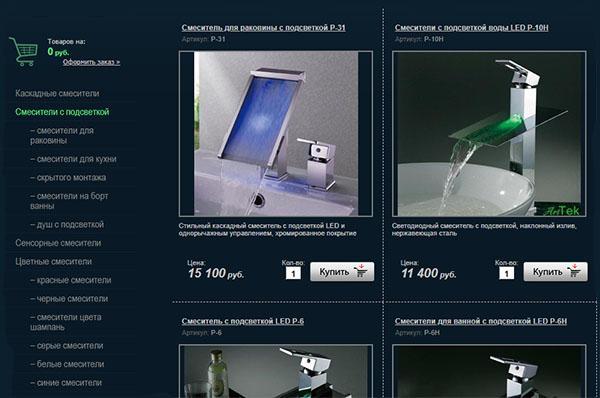
Task: Click the price '11 400 руб.'
Action: tap(429, 273)
